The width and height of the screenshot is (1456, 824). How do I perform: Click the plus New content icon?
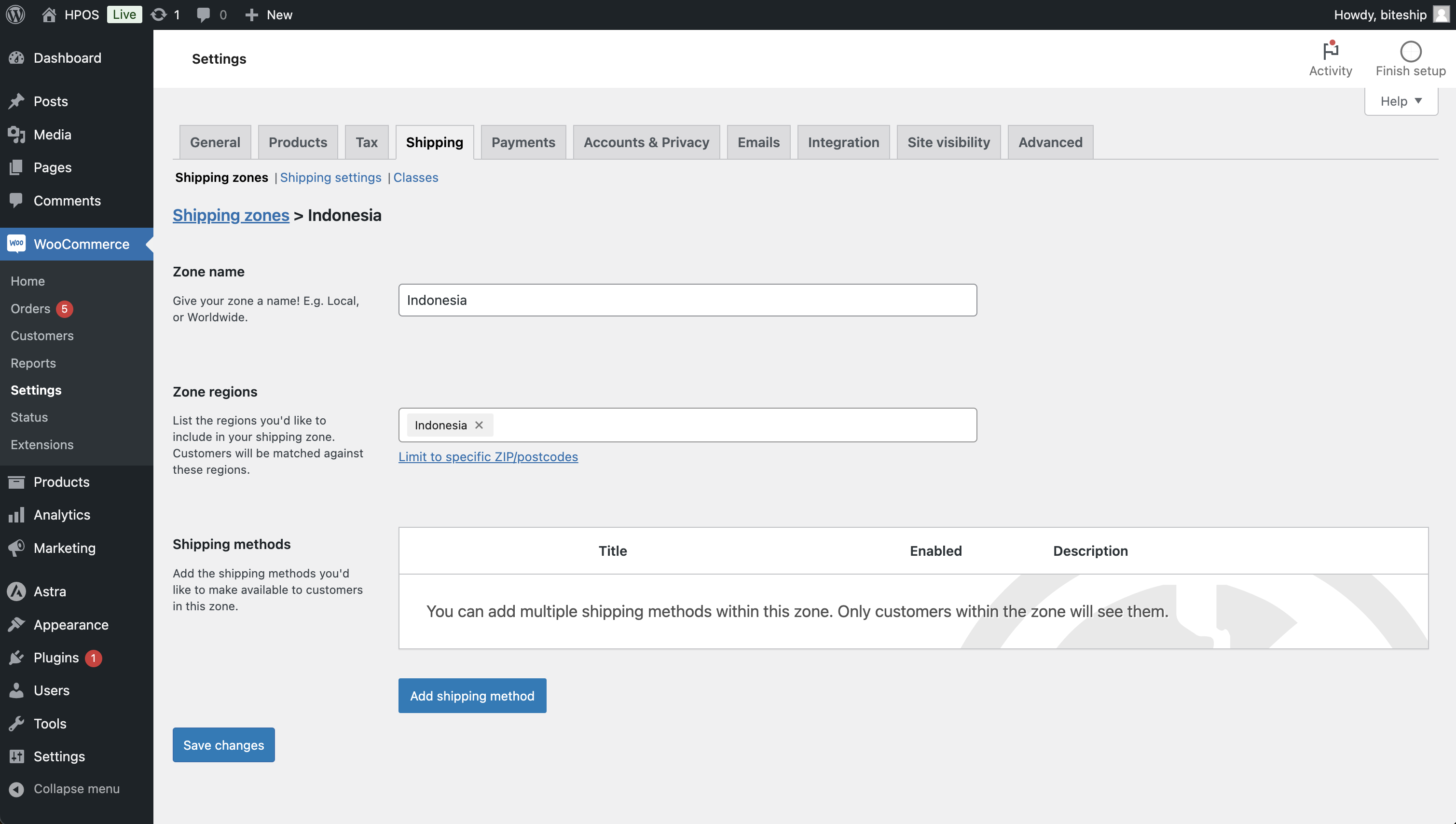point(252,14)
